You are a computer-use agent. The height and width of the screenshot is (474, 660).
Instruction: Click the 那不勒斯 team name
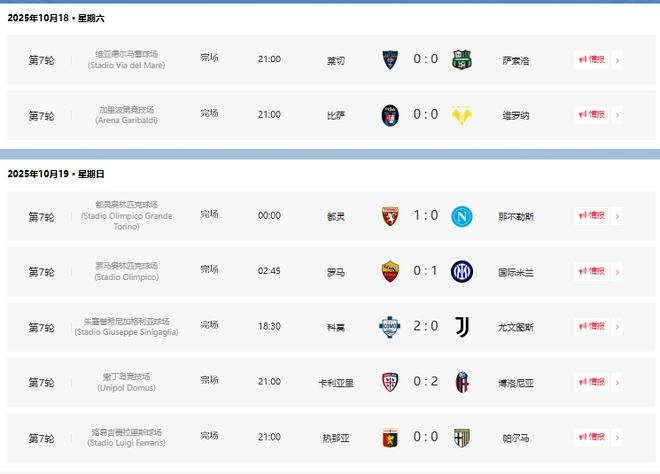click(517, 216)
